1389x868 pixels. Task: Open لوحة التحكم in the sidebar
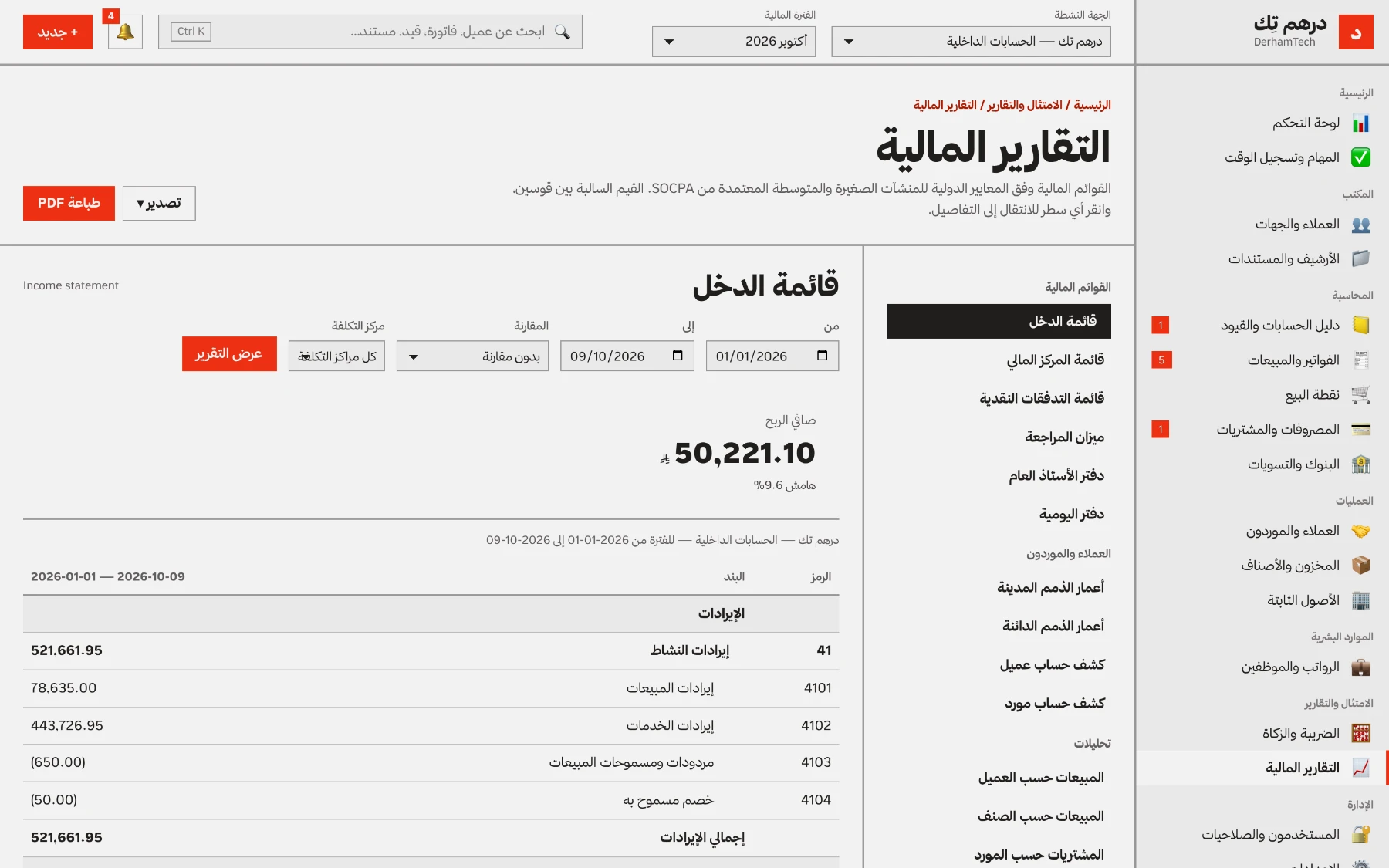click(1261, 123)
